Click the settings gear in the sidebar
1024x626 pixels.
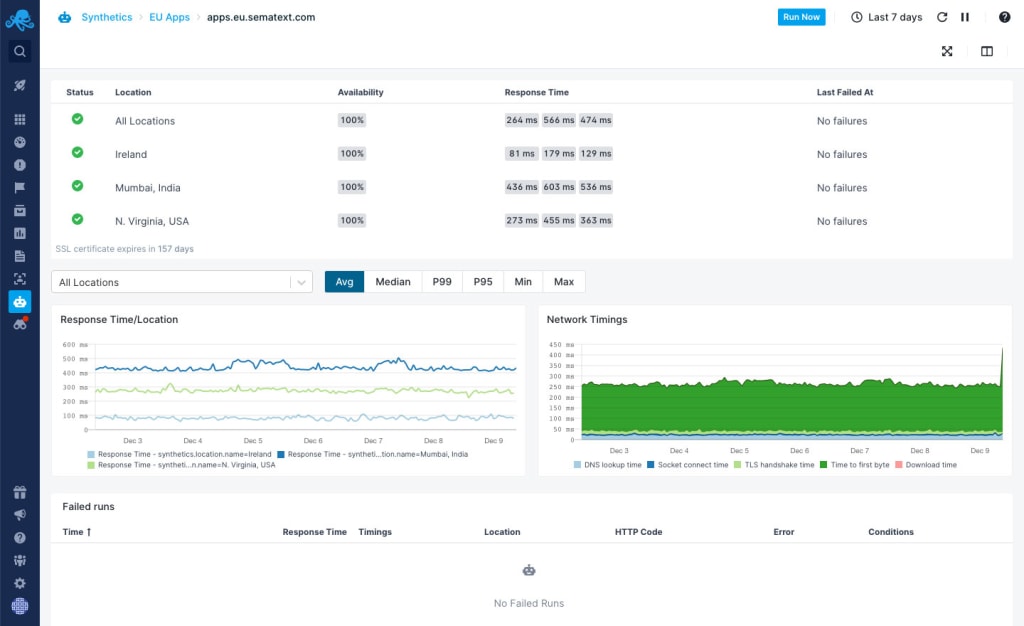click(x=20, y=583)
